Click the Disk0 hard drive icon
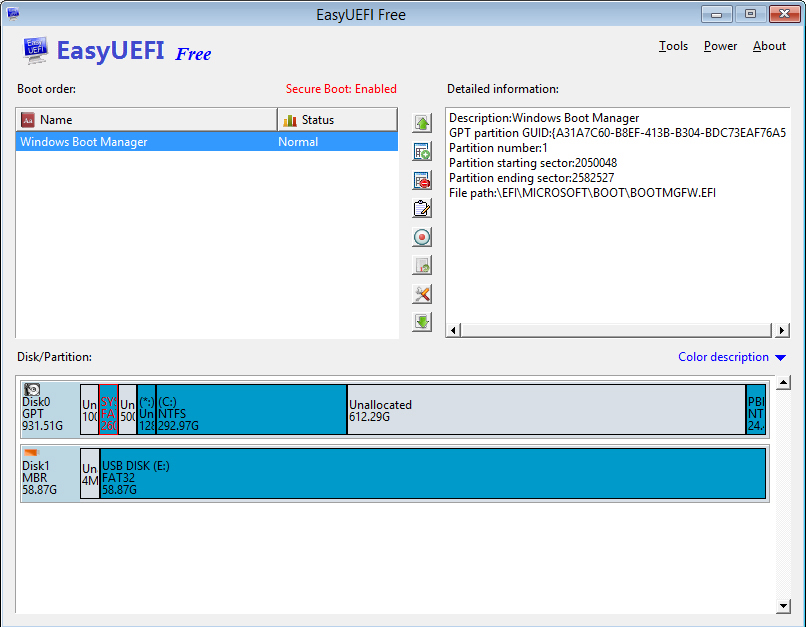The height and width of the screenshot is (627, 806). tap(32, 390)
